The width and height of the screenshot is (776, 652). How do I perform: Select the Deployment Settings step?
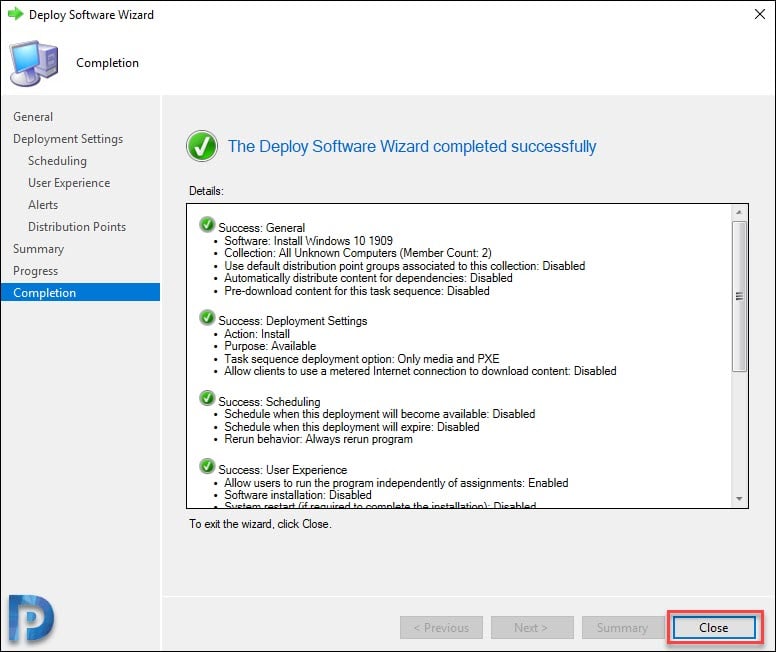[x=68, y=139]
